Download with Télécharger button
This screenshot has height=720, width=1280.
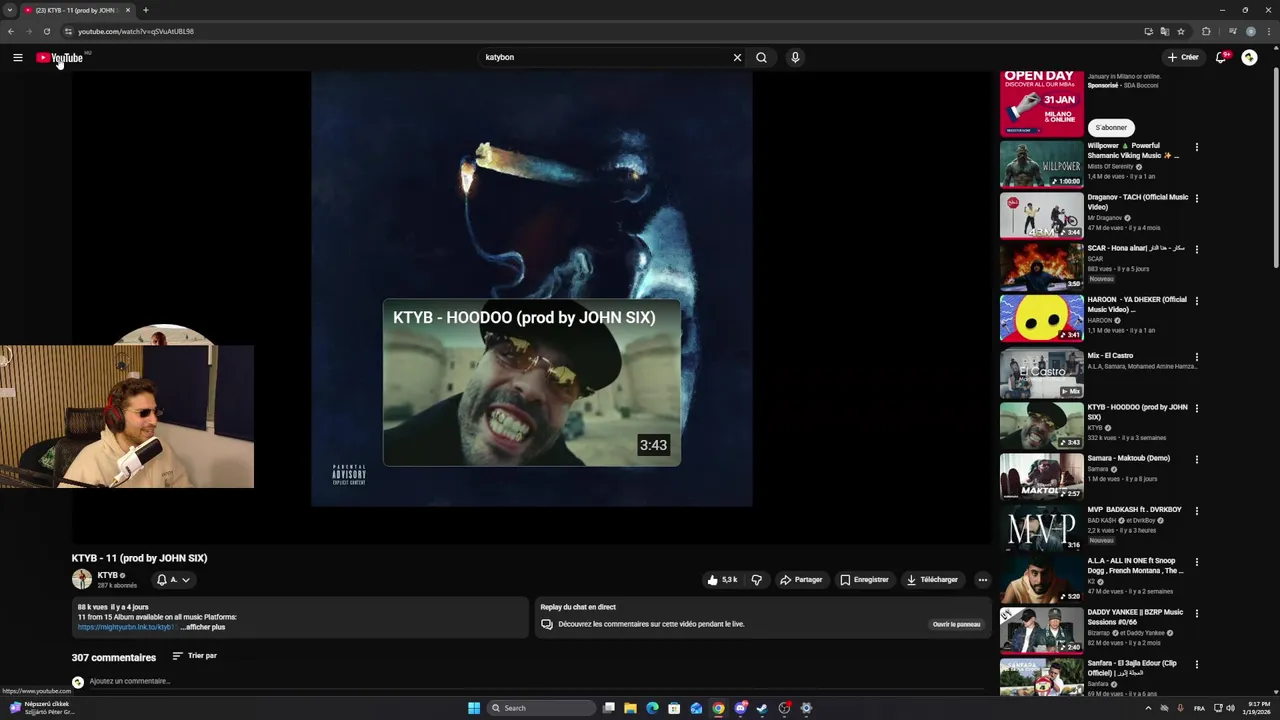point(932,580)
